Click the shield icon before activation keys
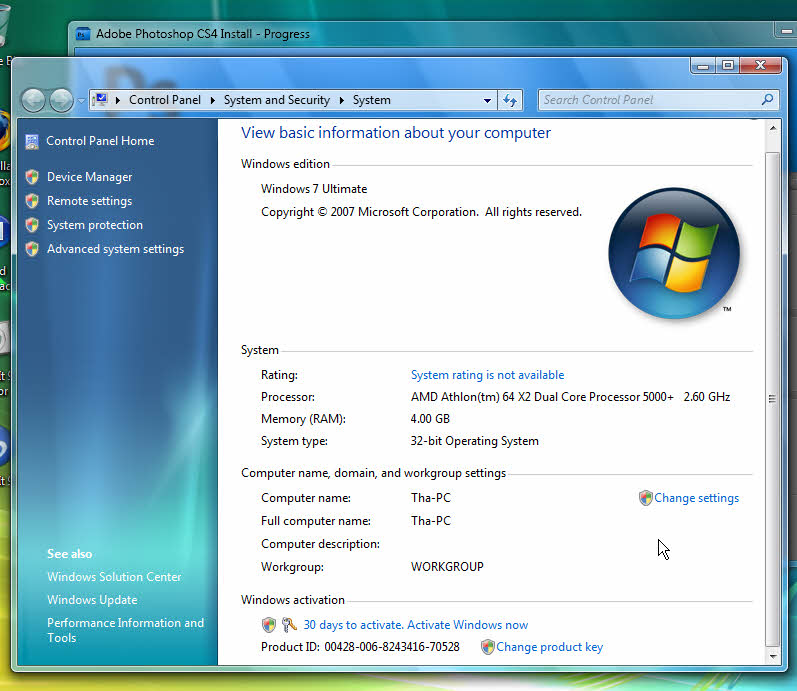 [x=269, y=624]
